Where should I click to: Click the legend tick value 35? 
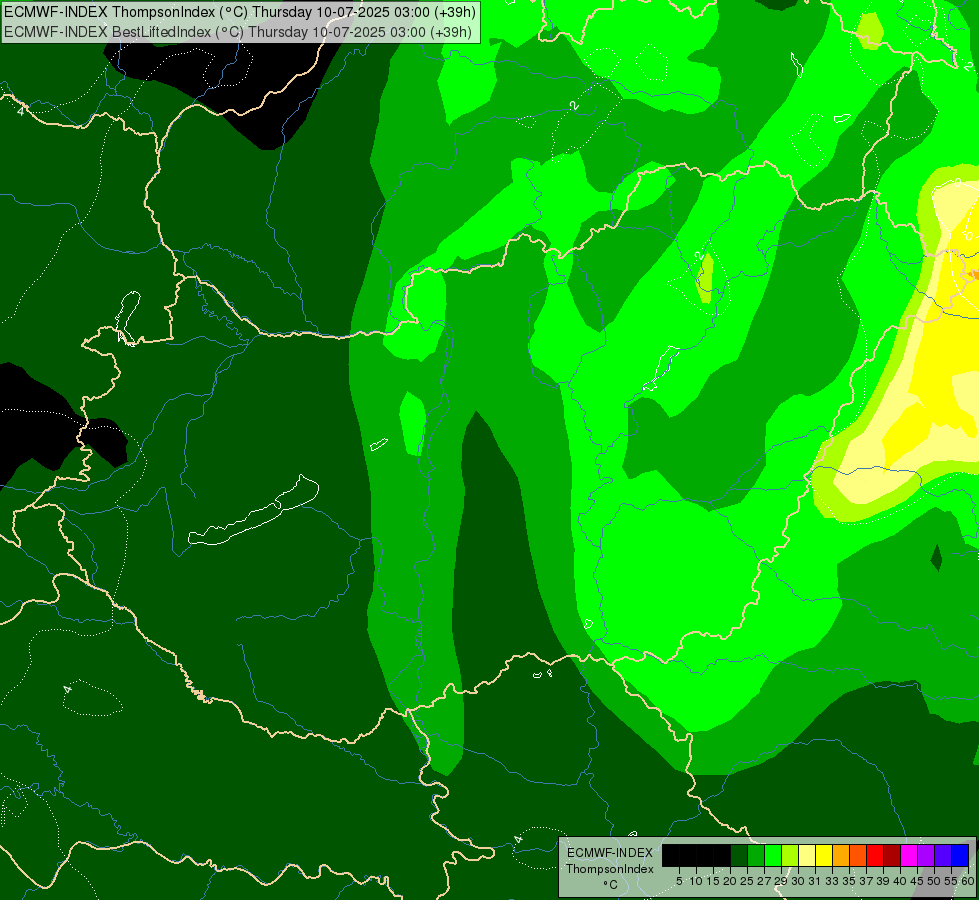(x=849, y=881)
